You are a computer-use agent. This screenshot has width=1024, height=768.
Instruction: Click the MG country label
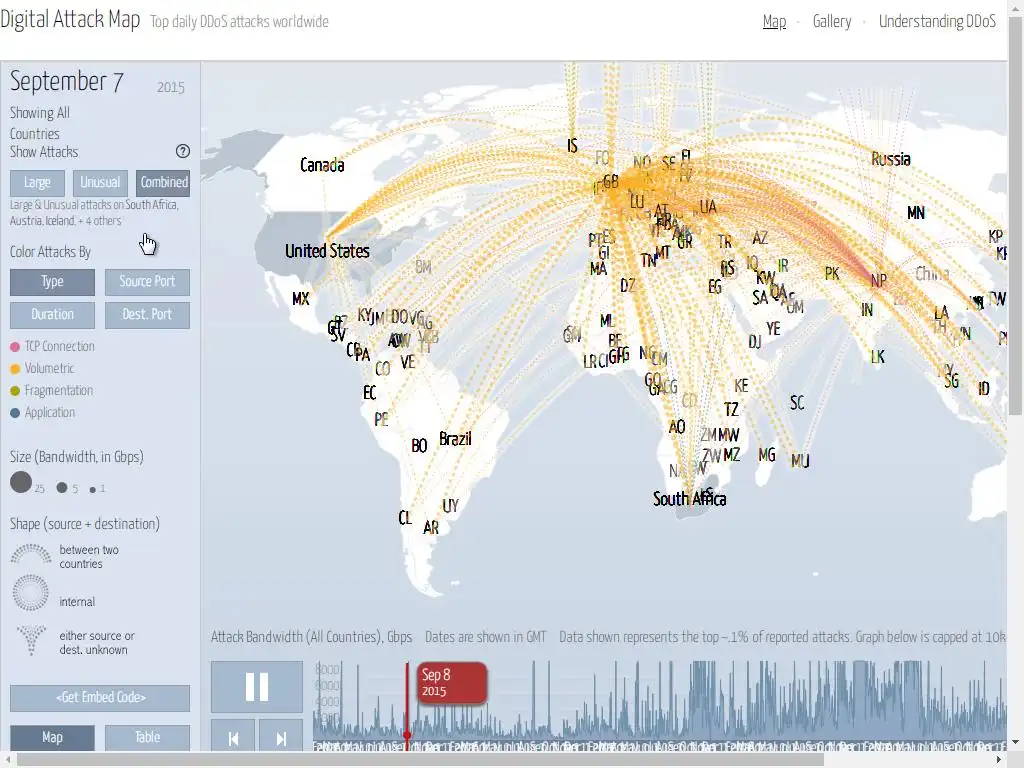(767, 455)
